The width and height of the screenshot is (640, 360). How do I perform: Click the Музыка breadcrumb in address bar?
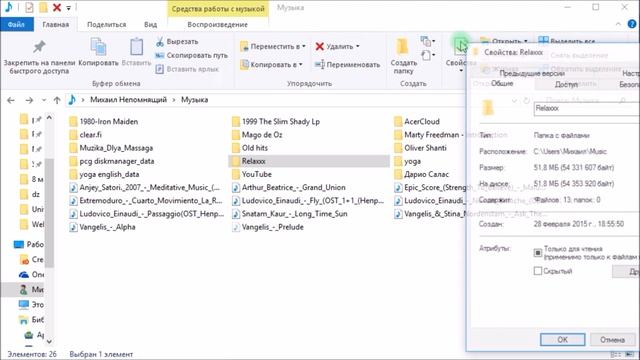pos(194,100)
